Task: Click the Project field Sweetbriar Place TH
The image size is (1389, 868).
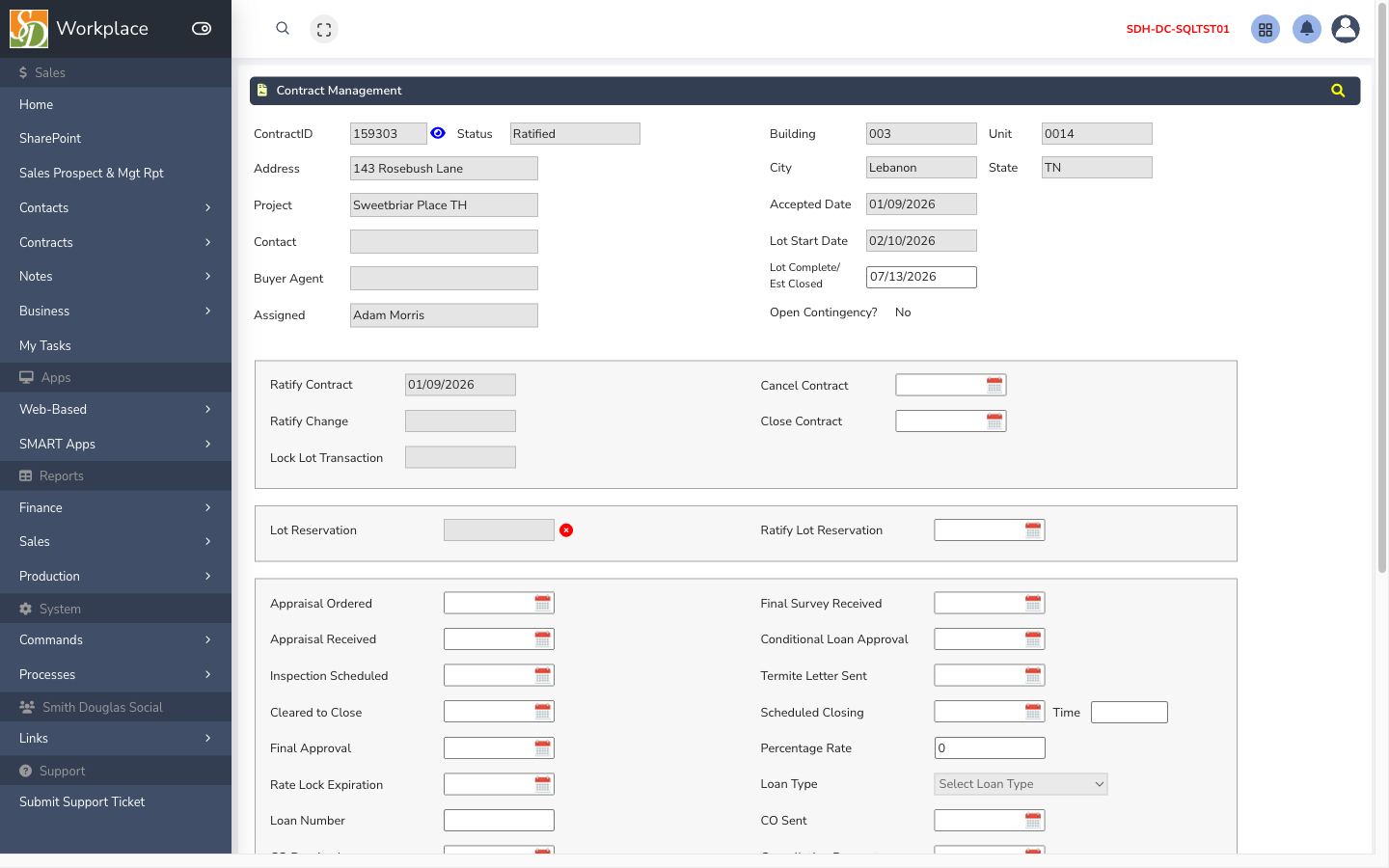Action: 444,205
